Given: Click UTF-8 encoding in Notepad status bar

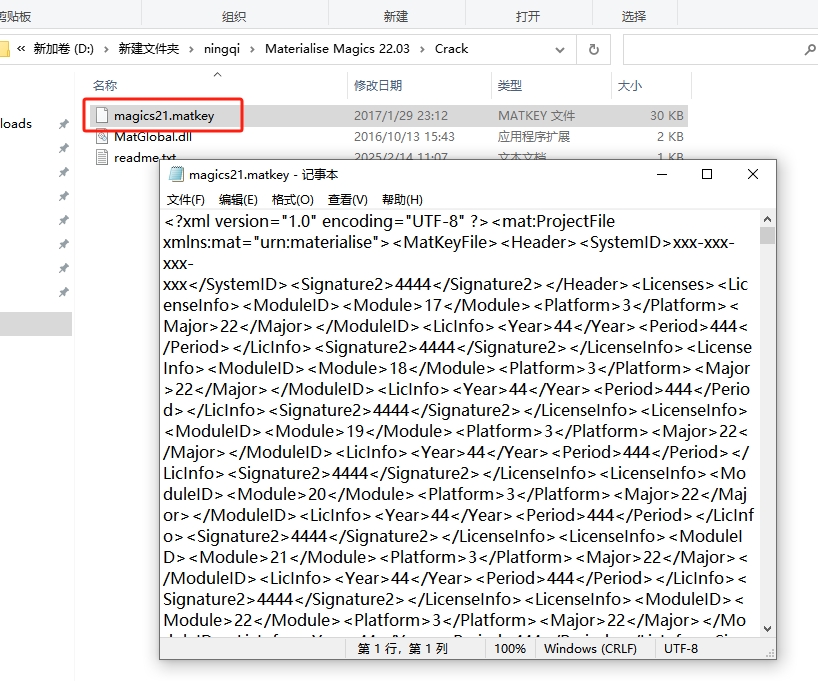Looking at the screenshot, I should pyautogui.click(x=681, y=649).
